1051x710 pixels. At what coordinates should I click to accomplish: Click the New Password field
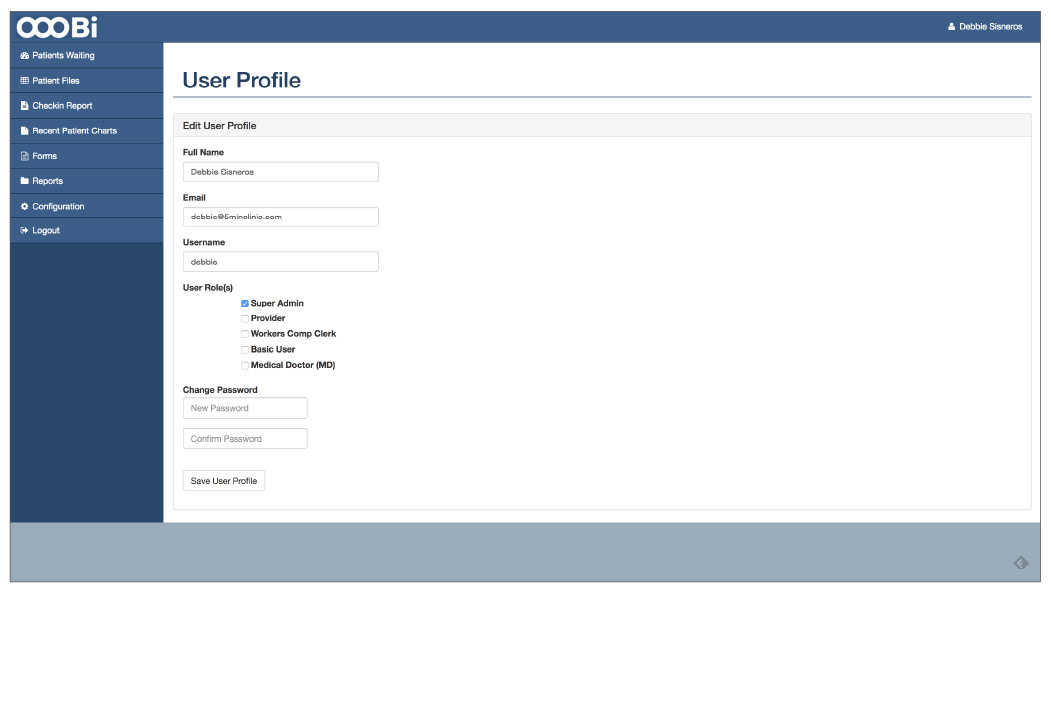point(245,408)
